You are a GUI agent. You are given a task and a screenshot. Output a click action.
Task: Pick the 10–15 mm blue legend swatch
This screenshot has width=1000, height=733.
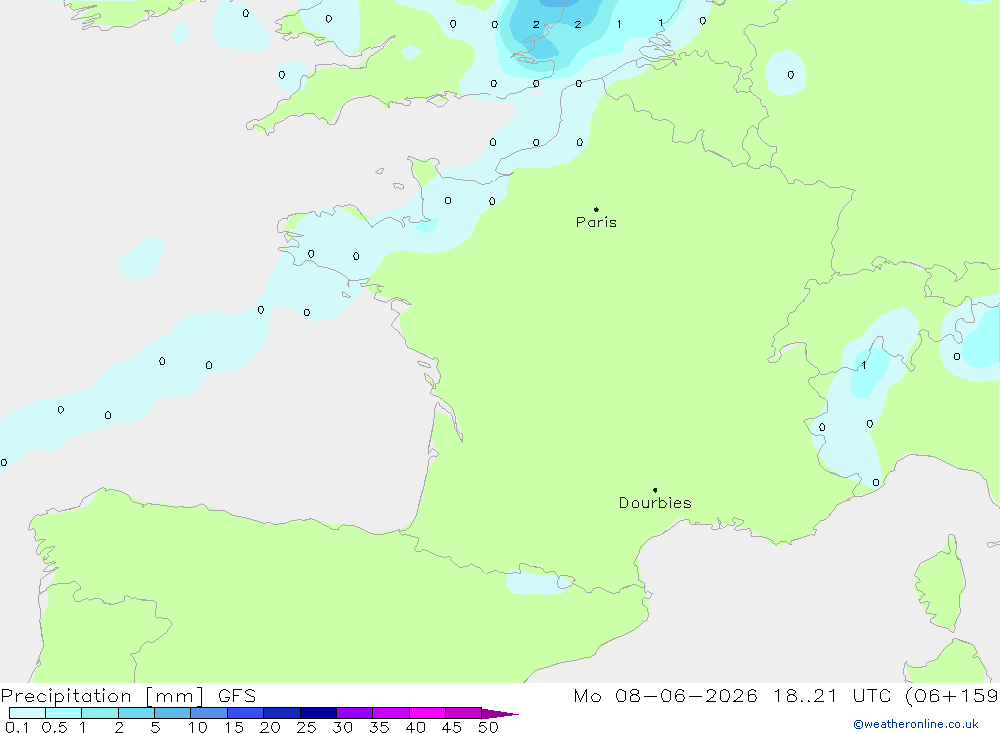(x=209, y=713)
